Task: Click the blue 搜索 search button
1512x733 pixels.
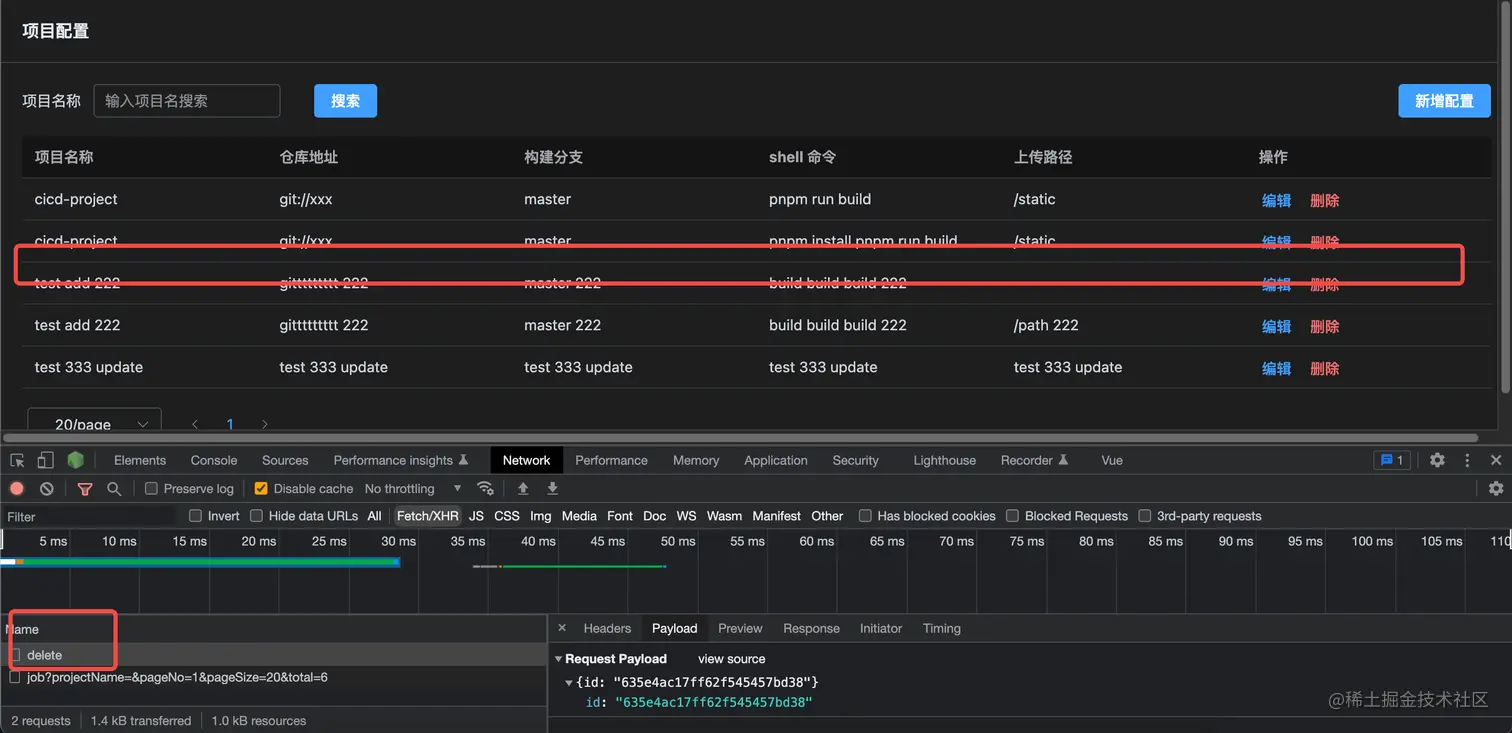Action: (x=345, y=101)
